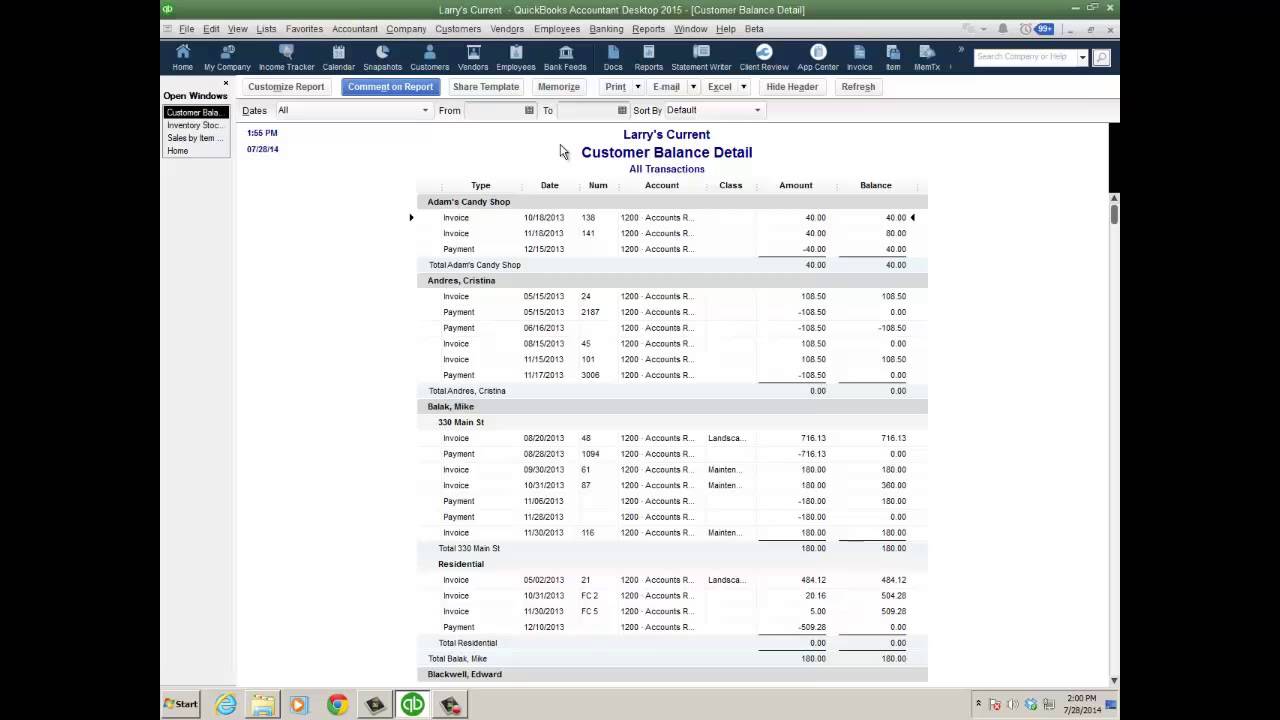Image resolution: width=1280 pixels, height=720 pixels.
Task: Click the scrollbar down arrow
Action: point(1114,680)
